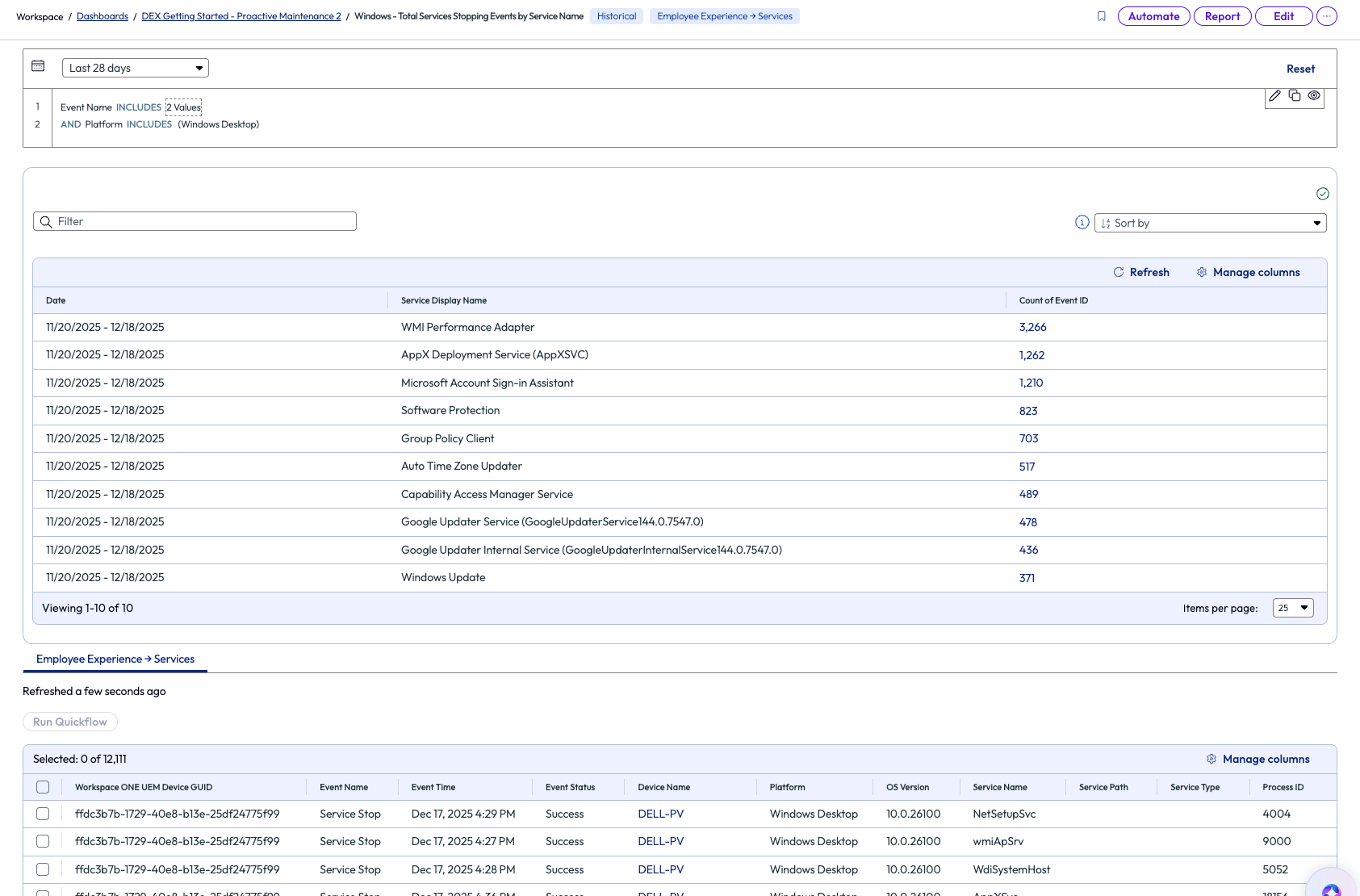Viewport: 1360px width, 896px height.
Task: Toggle filter visibility eye icon
Action: pyautogui.click(x=1314, y=95)
